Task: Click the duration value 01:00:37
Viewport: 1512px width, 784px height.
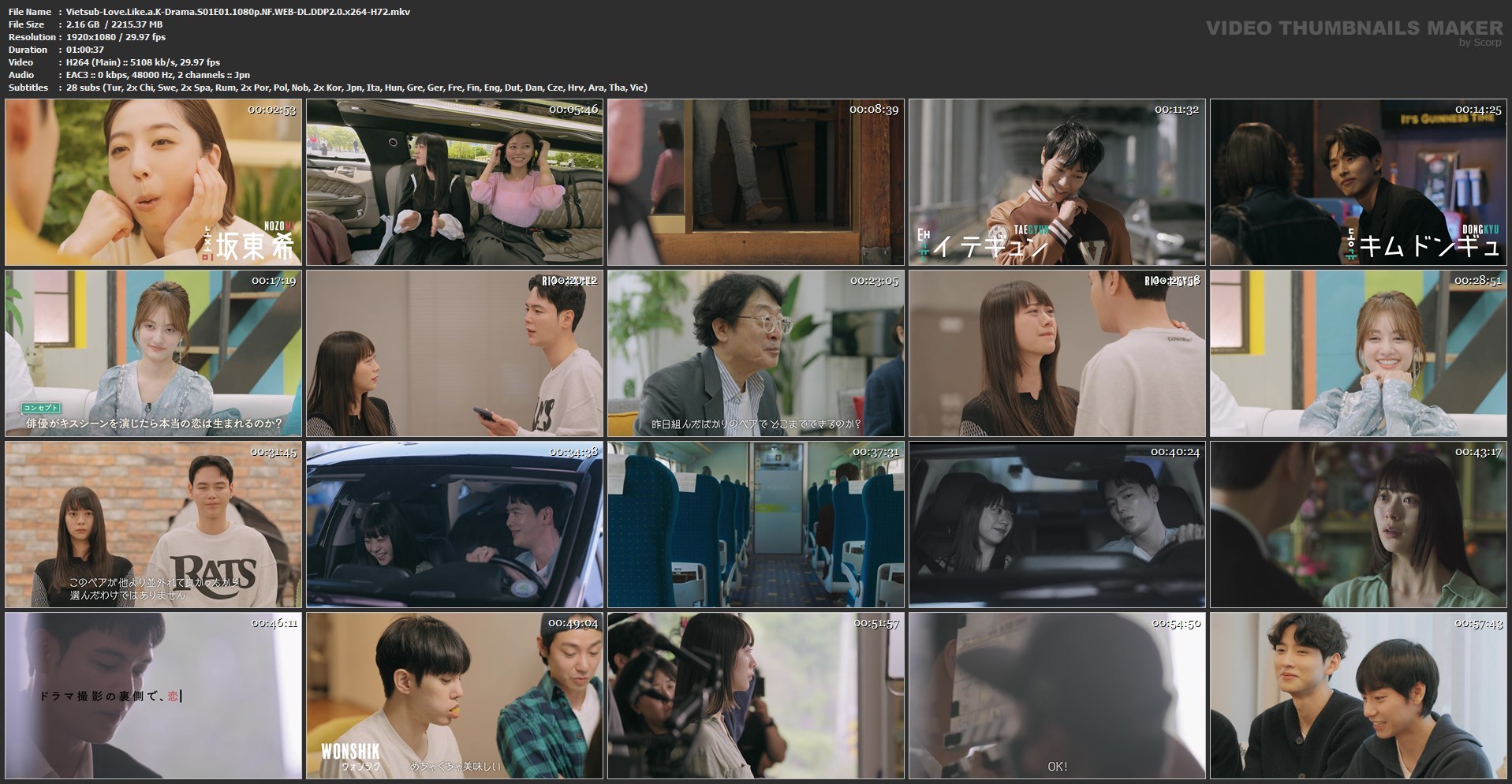Action: (85, 50)
